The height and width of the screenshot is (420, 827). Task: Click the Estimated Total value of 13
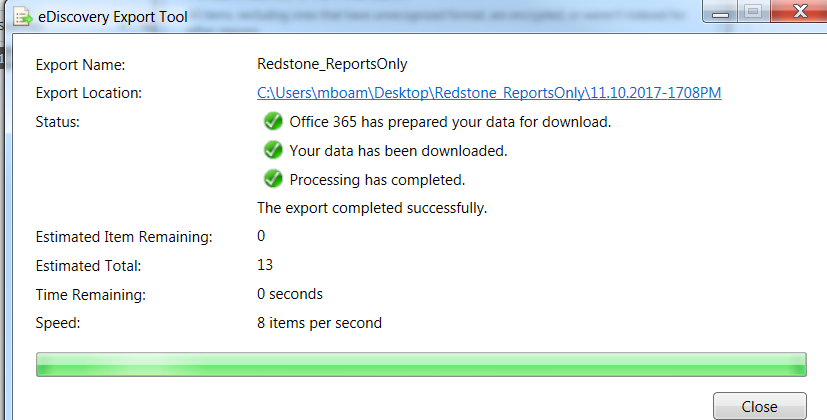click(265, 266)
